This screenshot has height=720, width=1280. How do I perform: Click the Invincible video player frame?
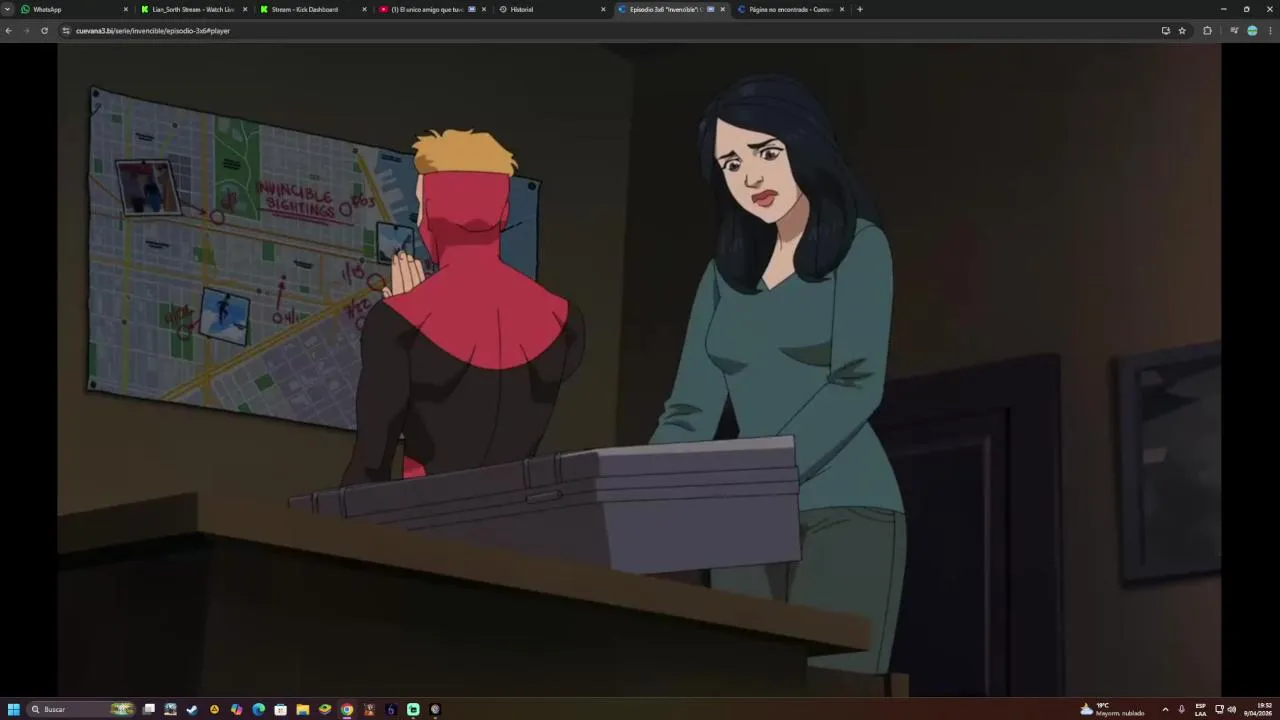639,370
